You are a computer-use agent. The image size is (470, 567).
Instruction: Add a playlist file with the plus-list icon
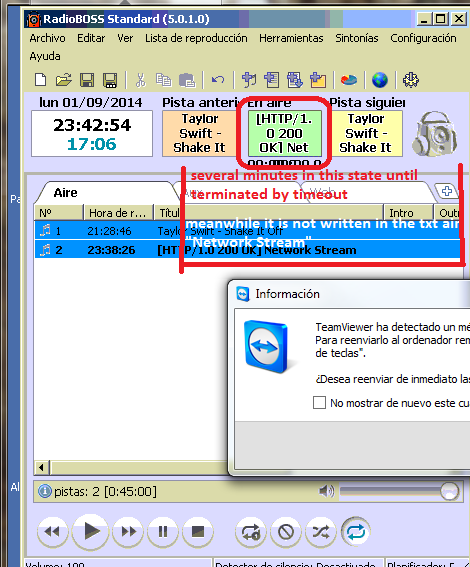pos(272,80)
